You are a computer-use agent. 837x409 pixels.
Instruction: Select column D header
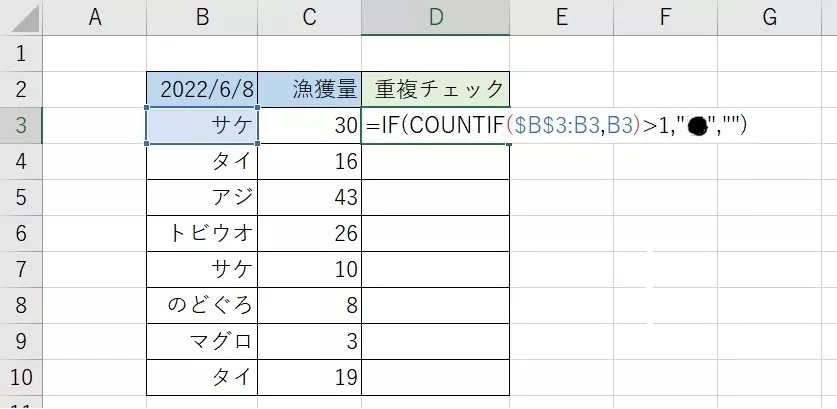[435, 16]
